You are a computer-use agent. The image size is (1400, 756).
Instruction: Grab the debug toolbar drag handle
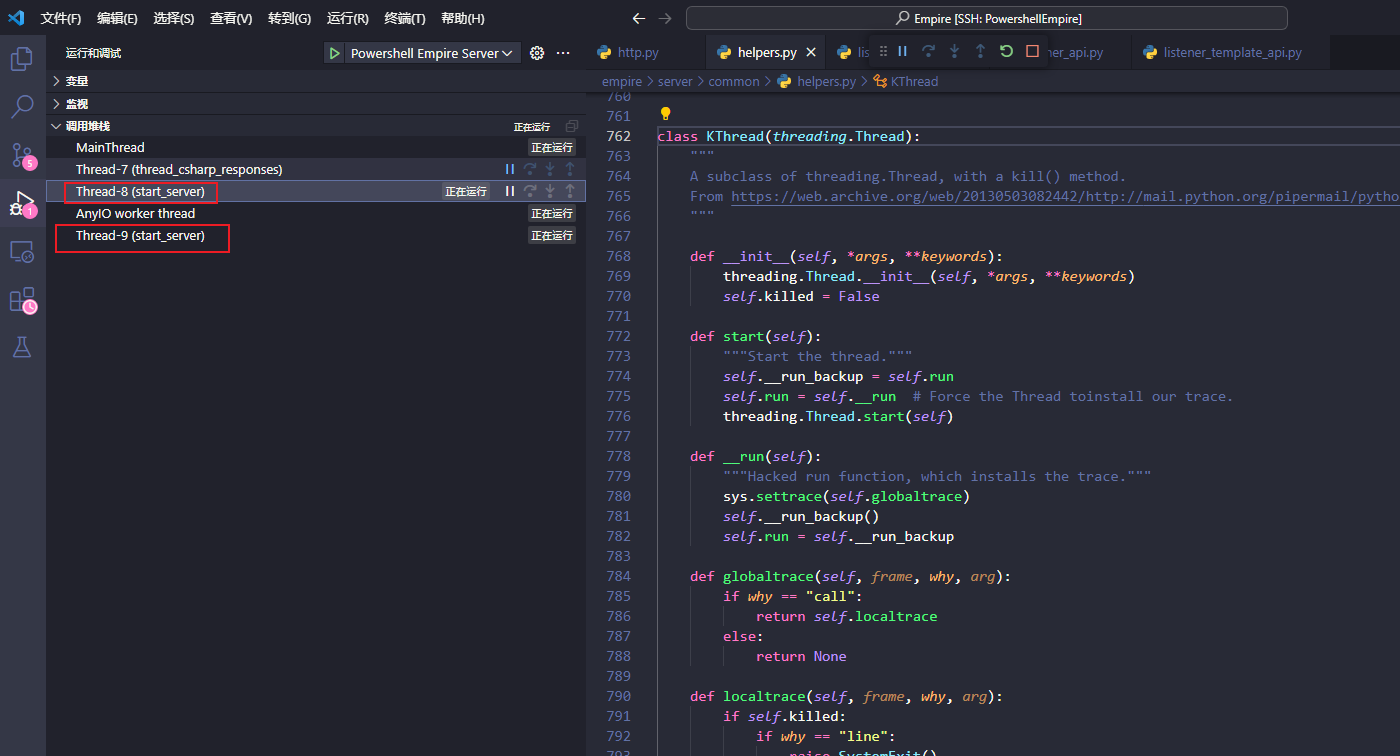pyautogui.click(x=883, y=51)
